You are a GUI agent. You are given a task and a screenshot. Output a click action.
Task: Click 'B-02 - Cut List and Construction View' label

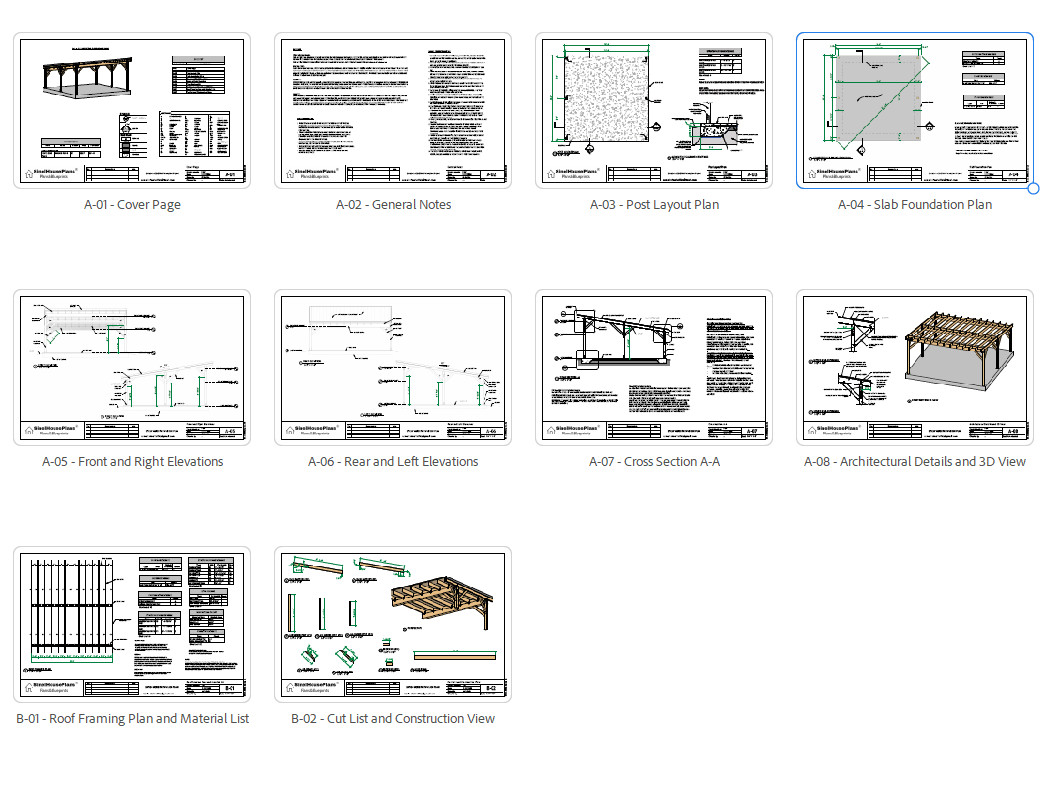point(393,719)
